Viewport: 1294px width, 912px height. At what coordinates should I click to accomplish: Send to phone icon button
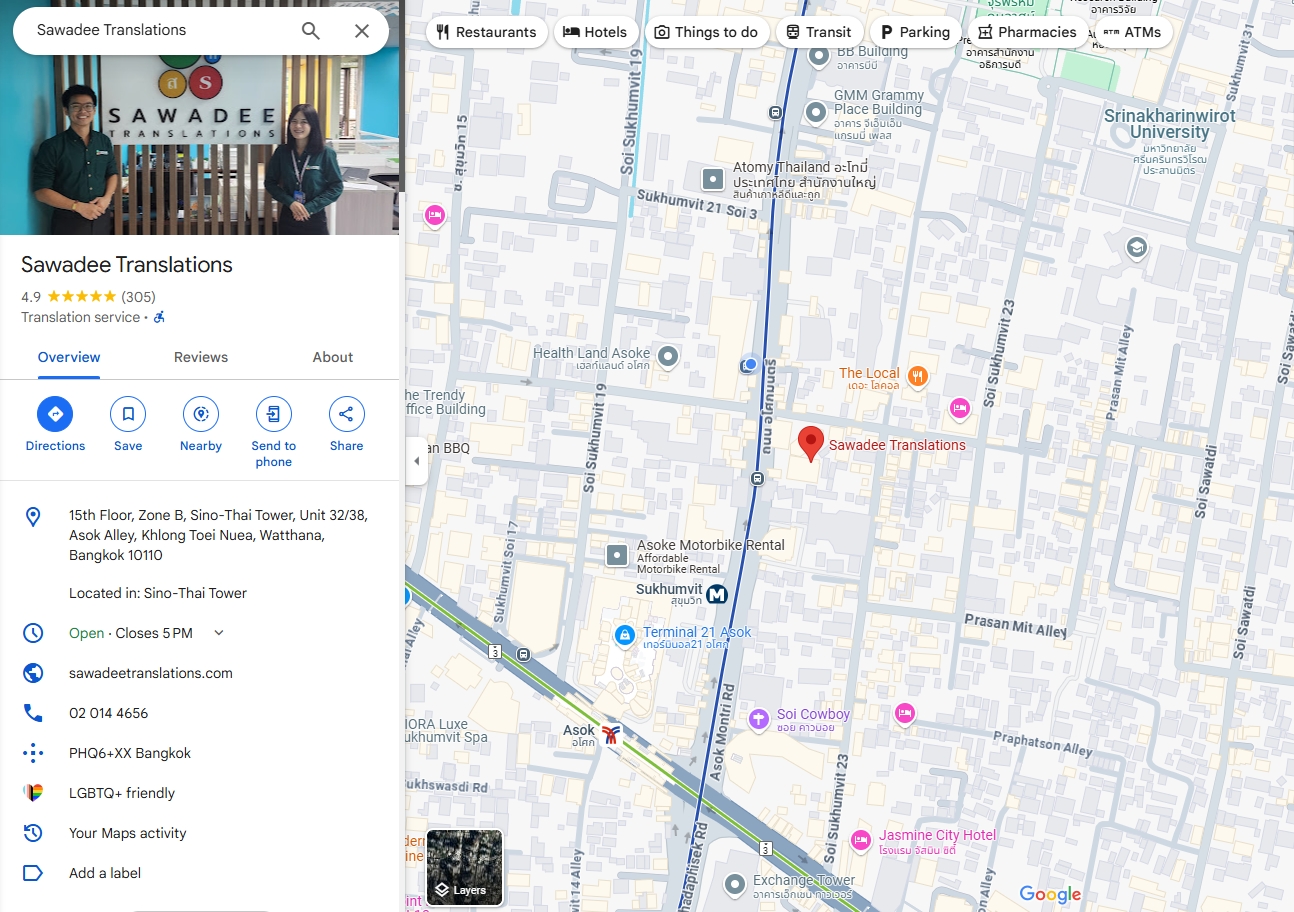[x=273, y=414]
